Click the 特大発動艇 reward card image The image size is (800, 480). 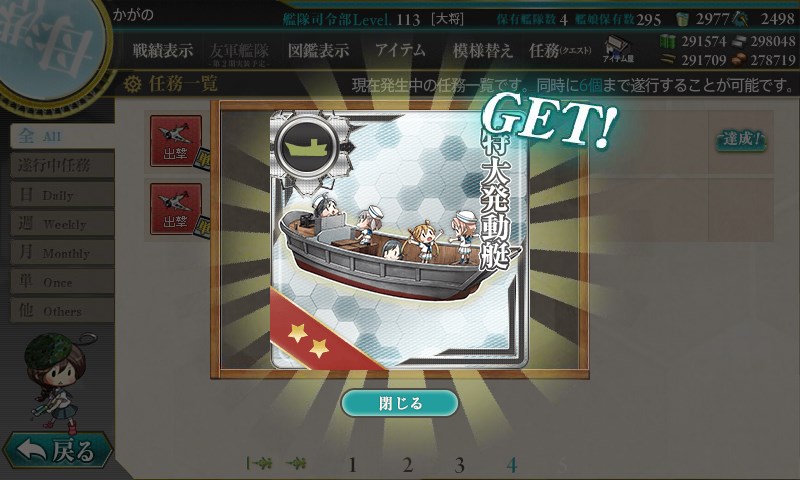[x=399, y=240]
